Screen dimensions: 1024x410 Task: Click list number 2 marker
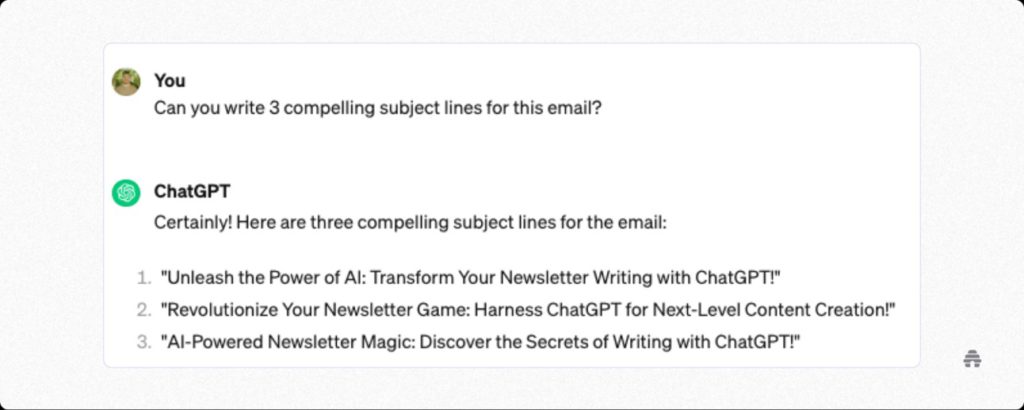tap(144, 310)
